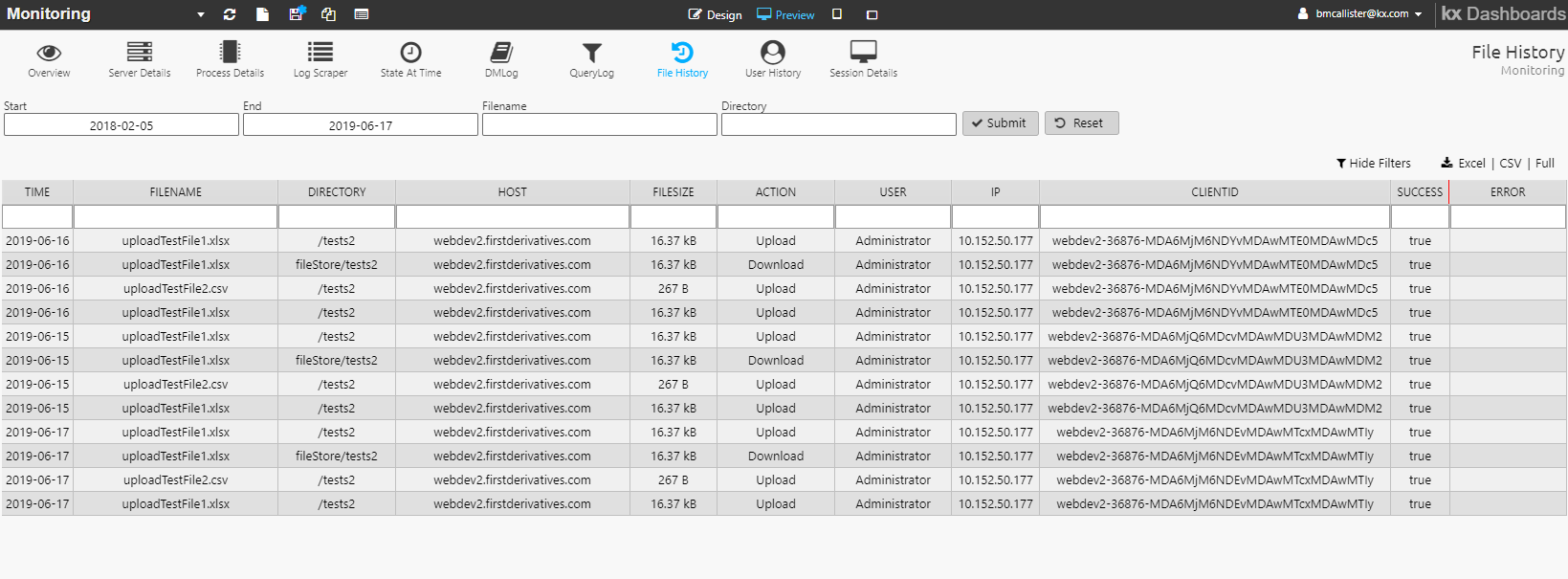Click the Start date field
Image resolution: width=1568 pixels, height=579 pixels.
(x=121, y=125)
